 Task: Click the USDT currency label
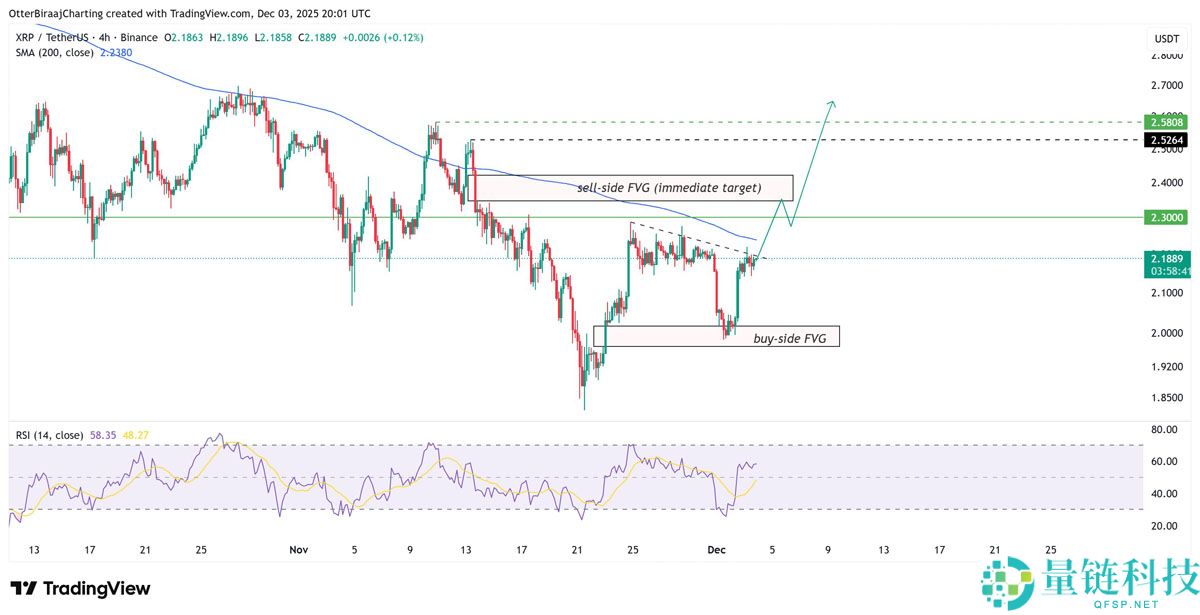point(1166,38)
